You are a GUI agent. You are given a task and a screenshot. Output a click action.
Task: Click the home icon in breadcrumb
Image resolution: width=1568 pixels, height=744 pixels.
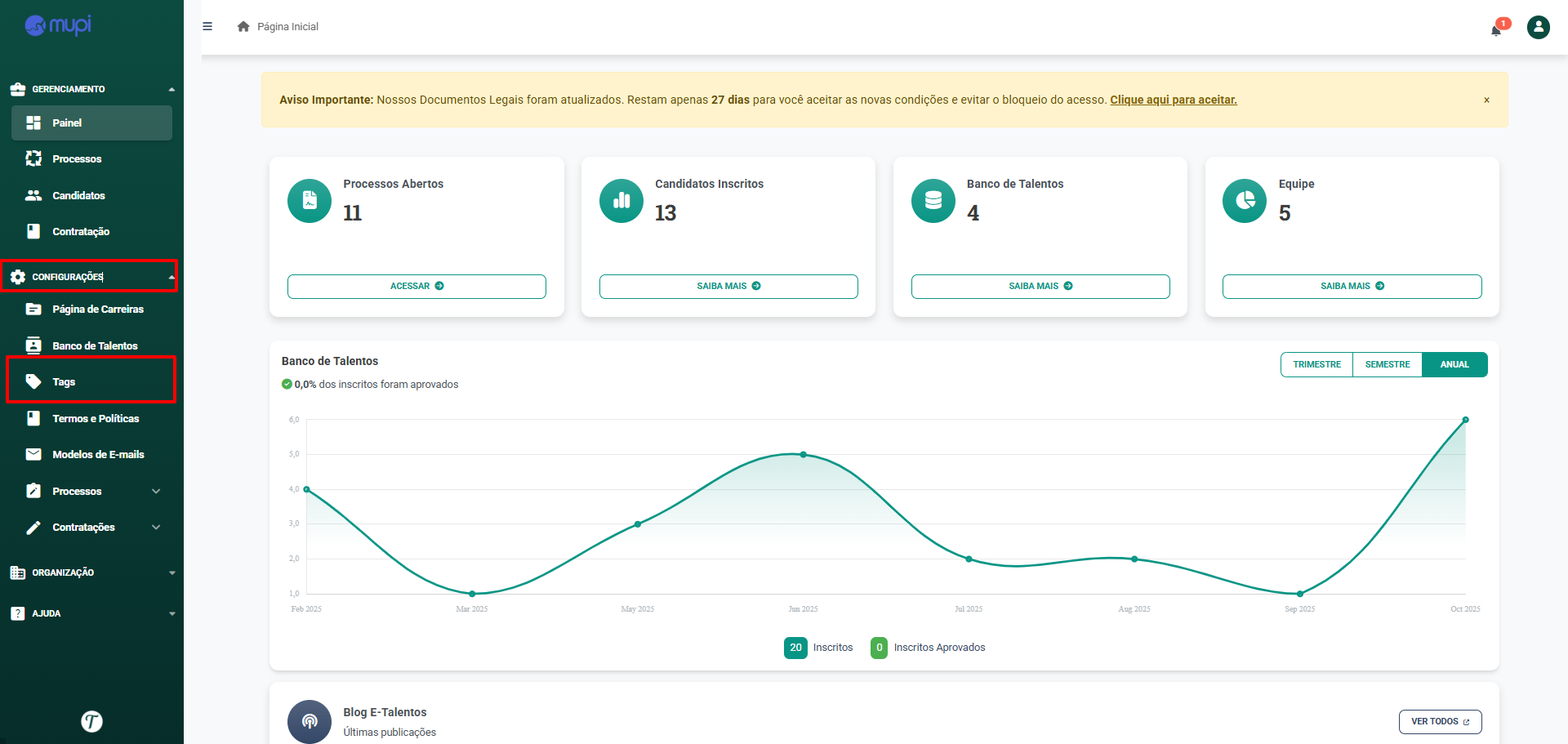tap(243, 27)
